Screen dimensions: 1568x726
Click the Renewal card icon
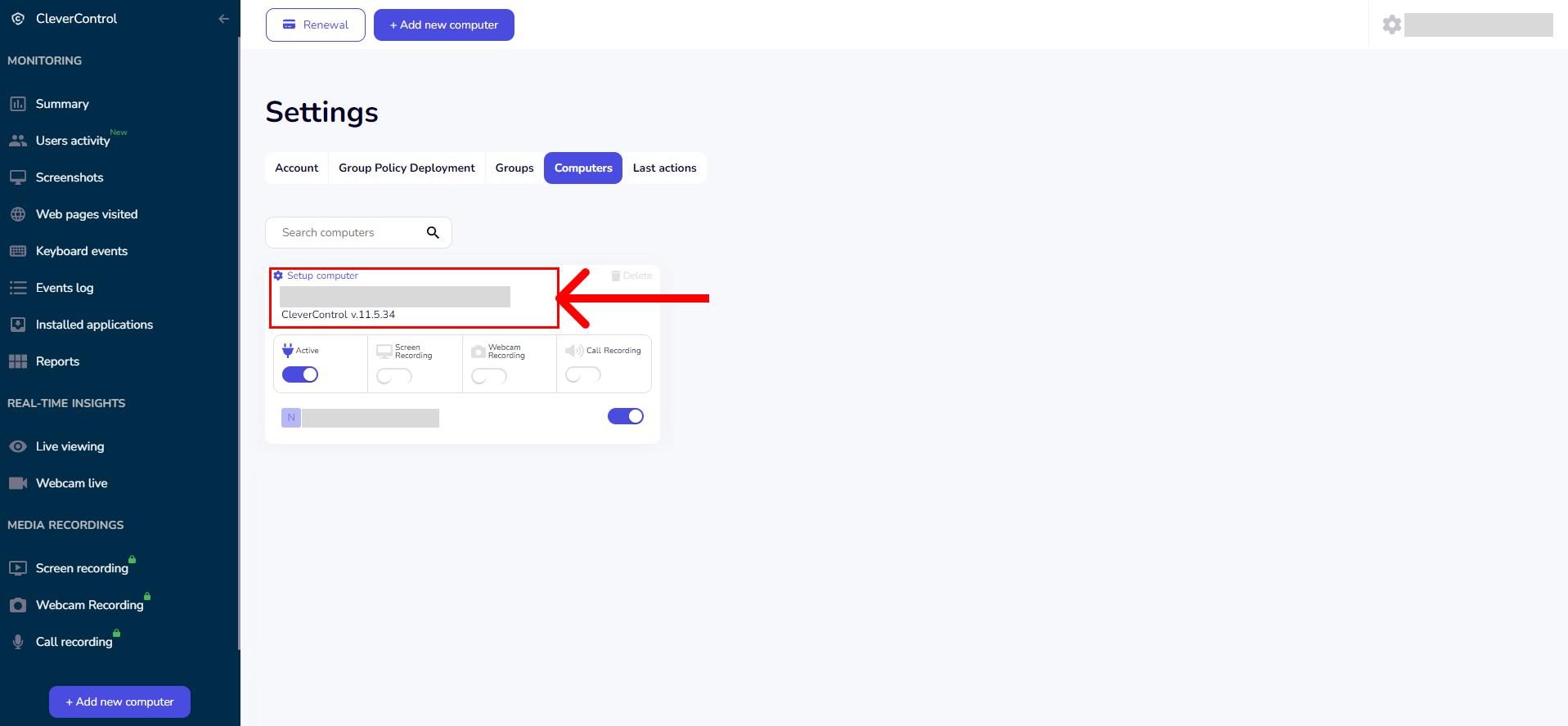point(289,25)
